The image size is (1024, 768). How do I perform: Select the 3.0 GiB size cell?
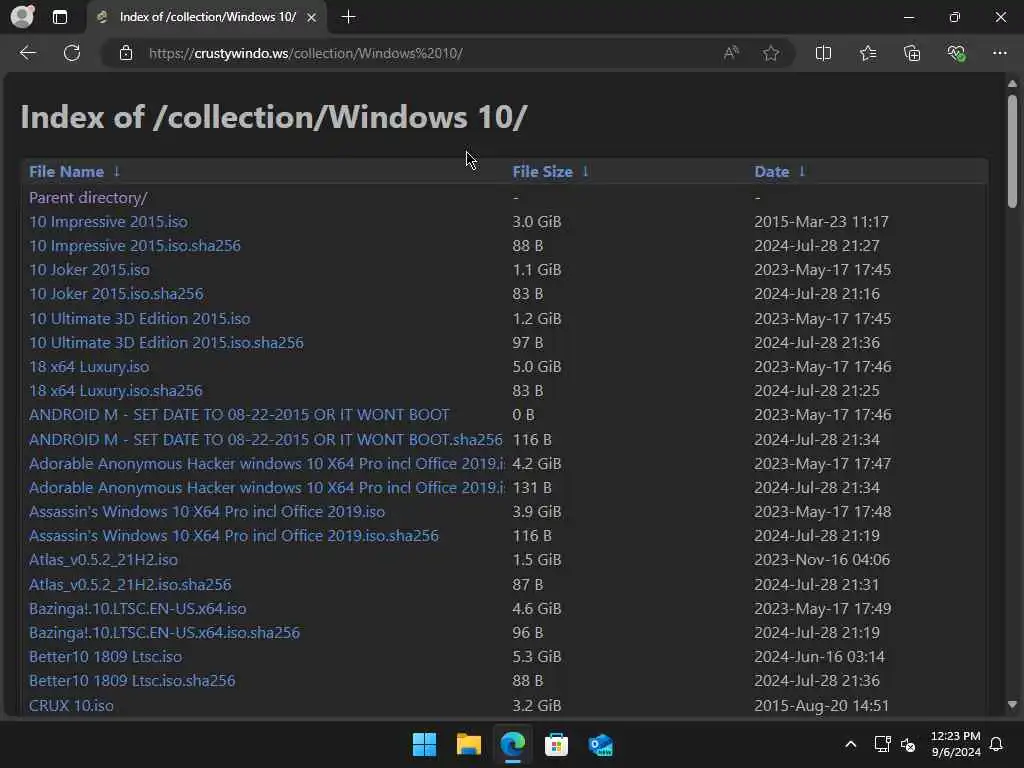(x=537, y=221)
